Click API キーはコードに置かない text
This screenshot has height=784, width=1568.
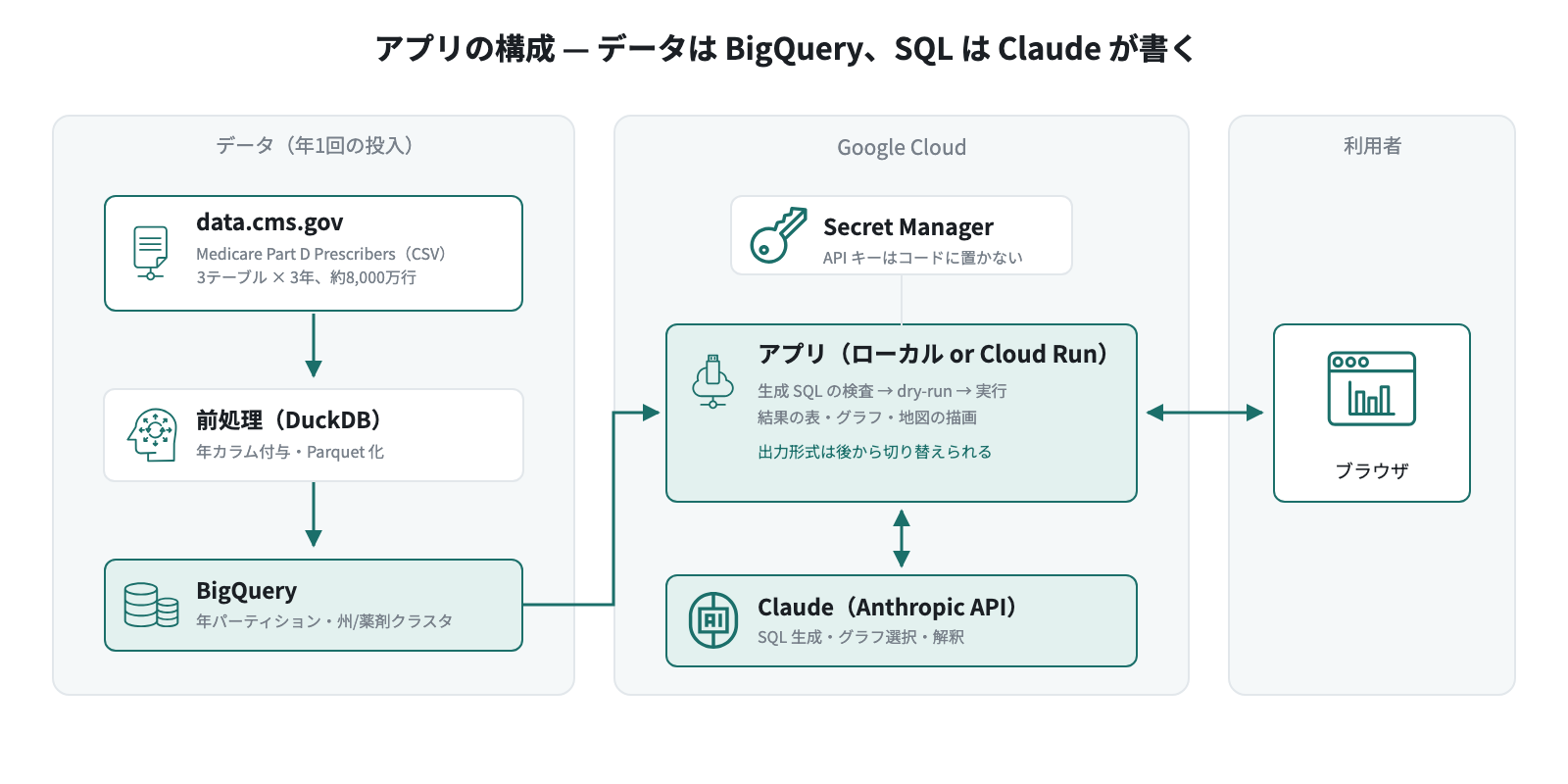[922, 258]
